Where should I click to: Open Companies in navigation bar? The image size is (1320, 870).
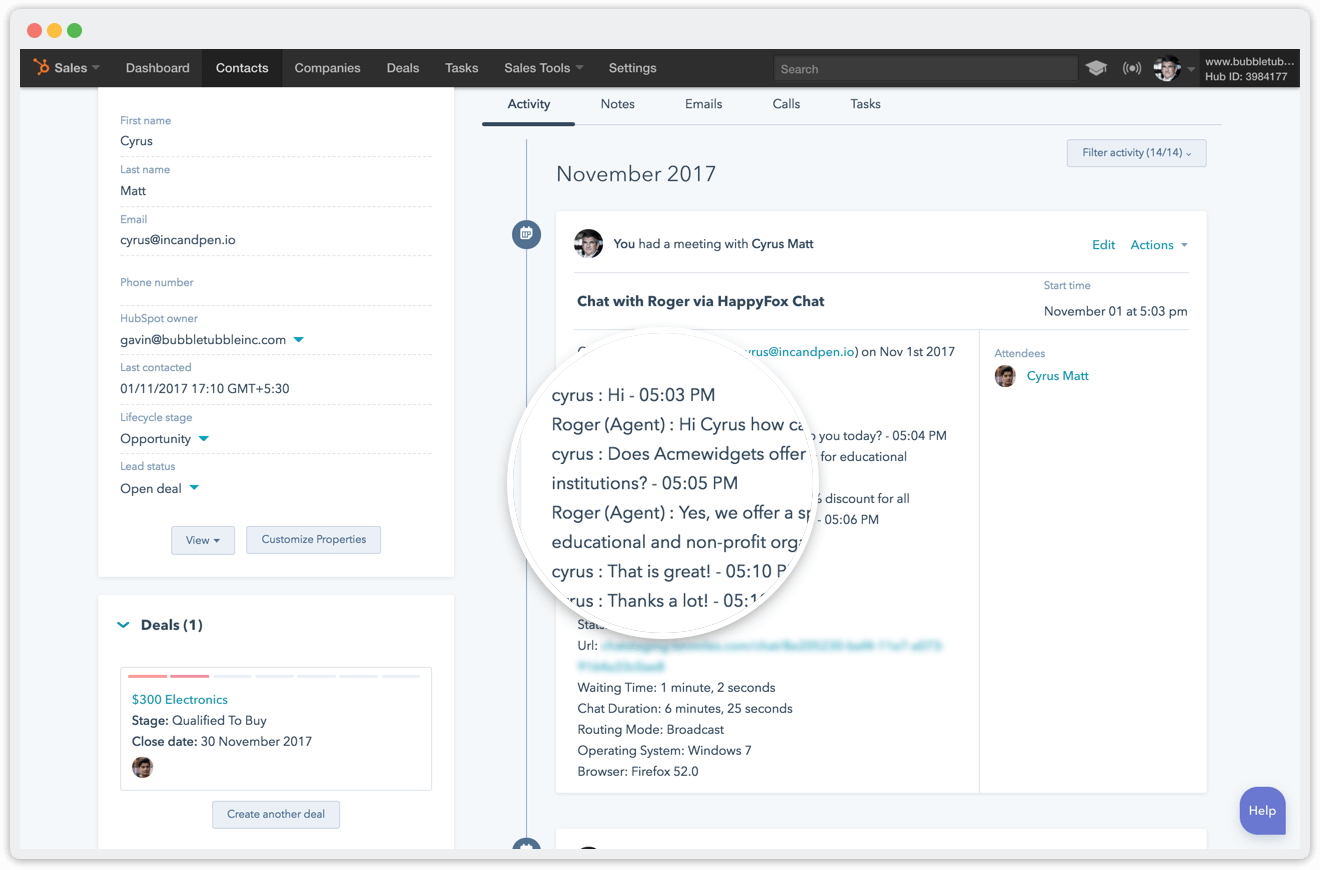click(x=327, y=68)
